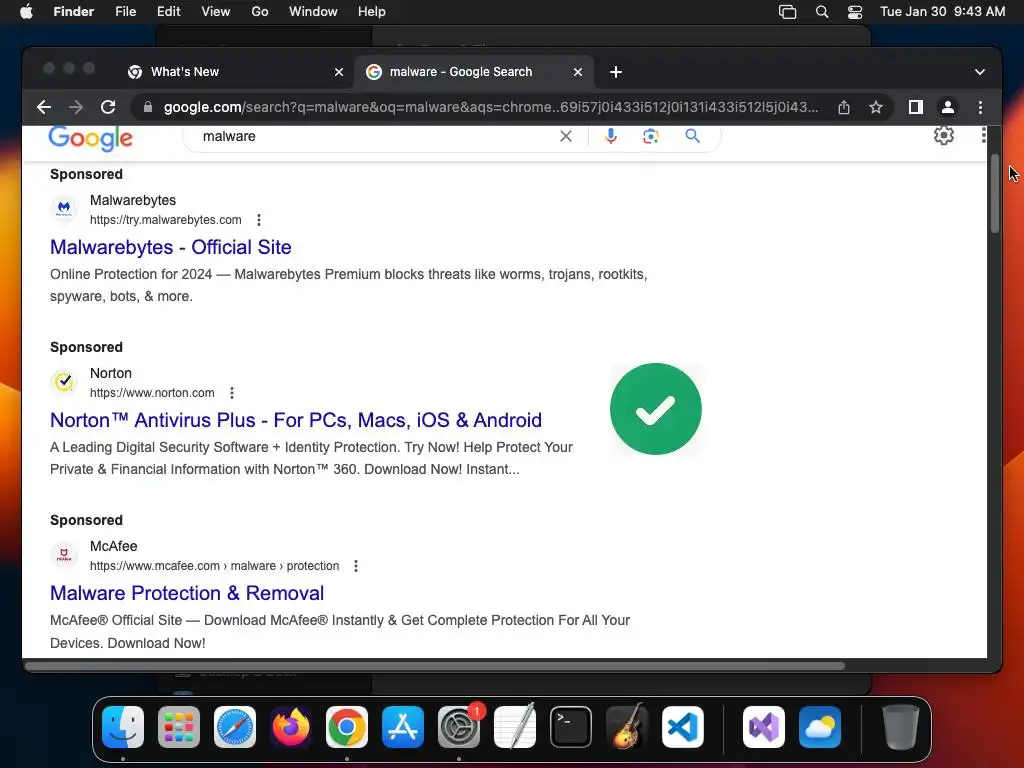Viewport: 1024px width, 768px height.
Task: Click the www.norton.com URL
Action: pos(152,393)
